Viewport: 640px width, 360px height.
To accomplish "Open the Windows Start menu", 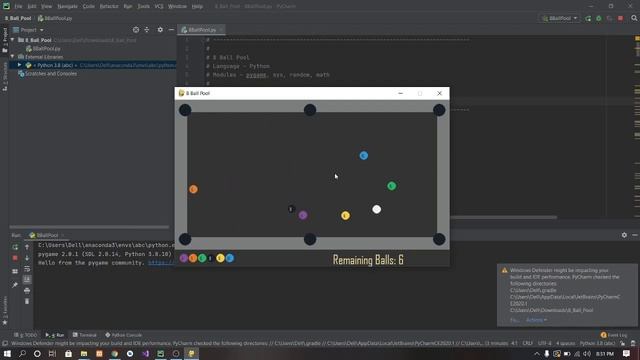I will [7, 353].
